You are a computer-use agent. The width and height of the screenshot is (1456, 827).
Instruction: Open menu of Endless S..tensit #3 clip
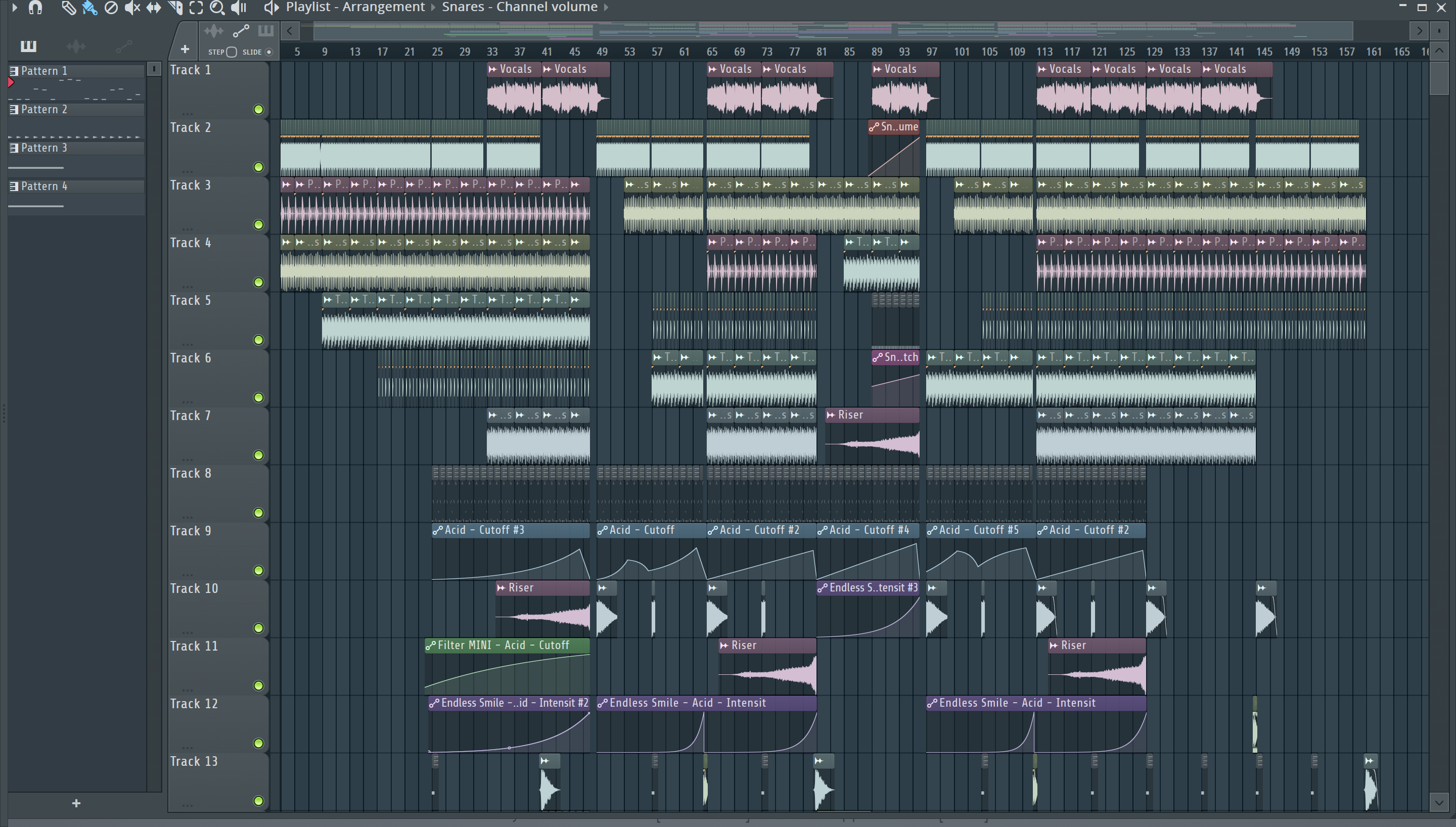[822, 588]
